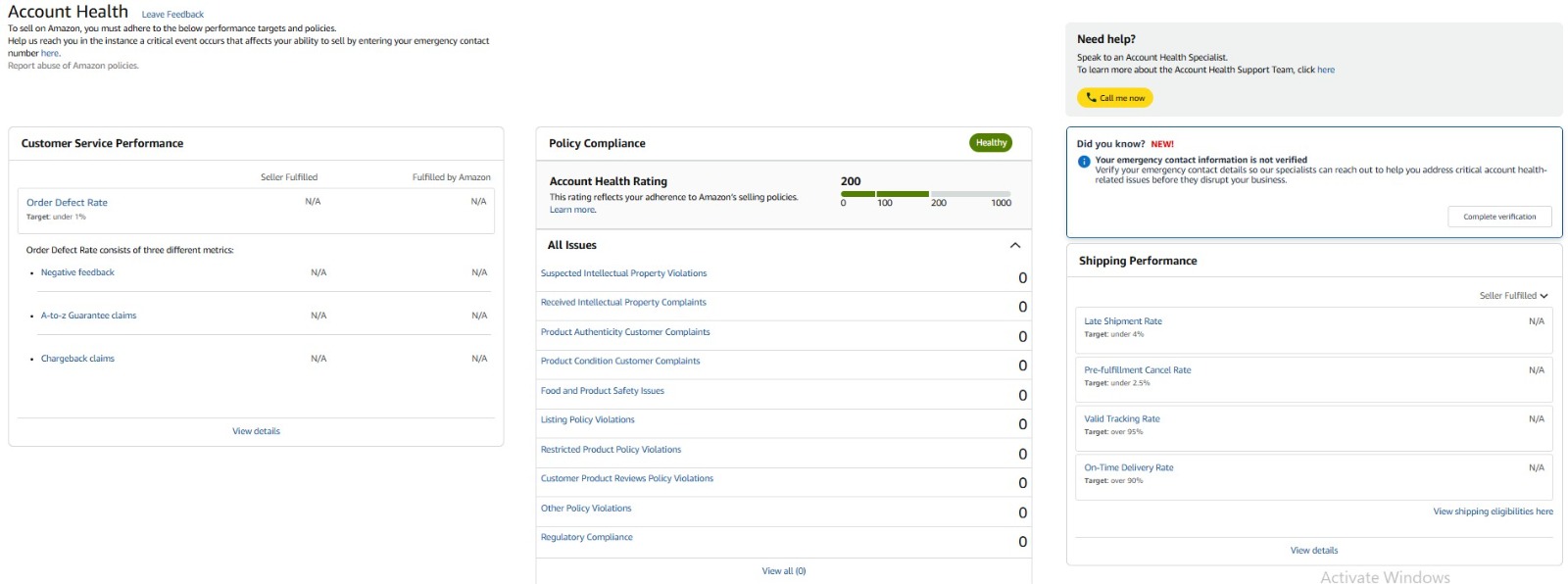Click View details under Shipping Performance
The width and height of the screenshot is (1568, 584).
click(x=1314, y=551)
